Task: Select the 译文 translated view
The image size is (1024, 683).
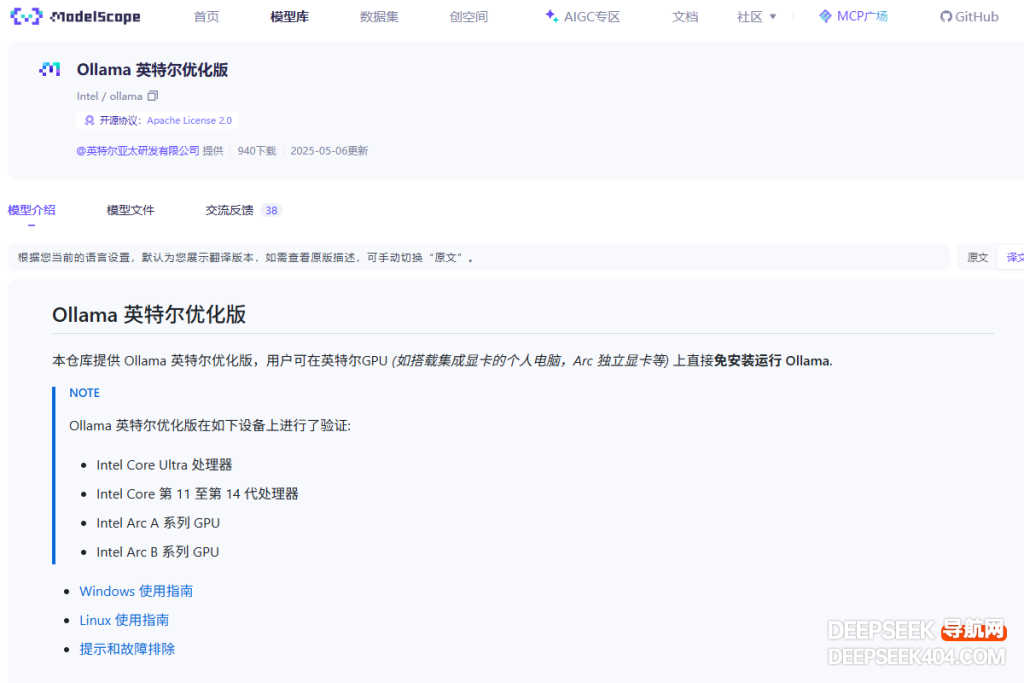Action: tap(1015, 257)
